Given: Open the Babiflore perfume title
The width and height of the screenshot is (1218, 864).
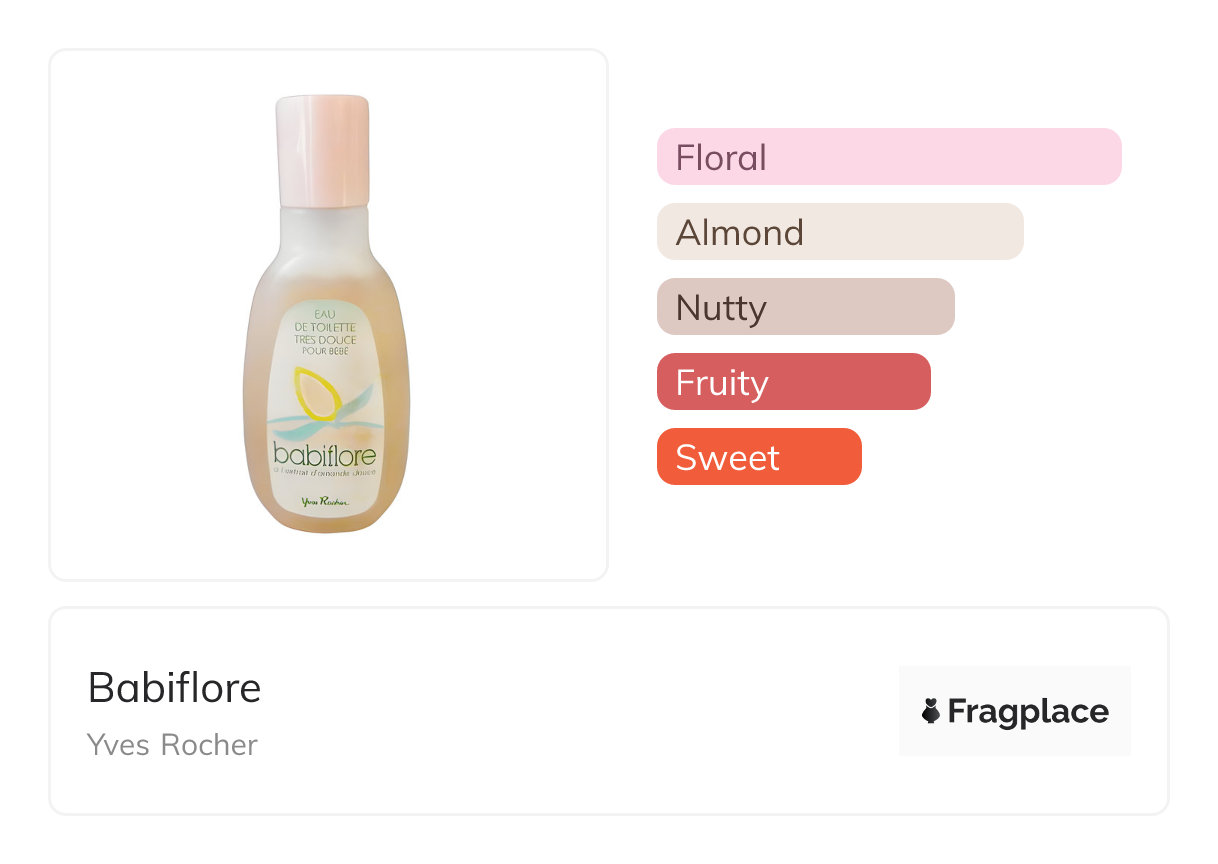Looking at the screenshot, I should point(174,688).
